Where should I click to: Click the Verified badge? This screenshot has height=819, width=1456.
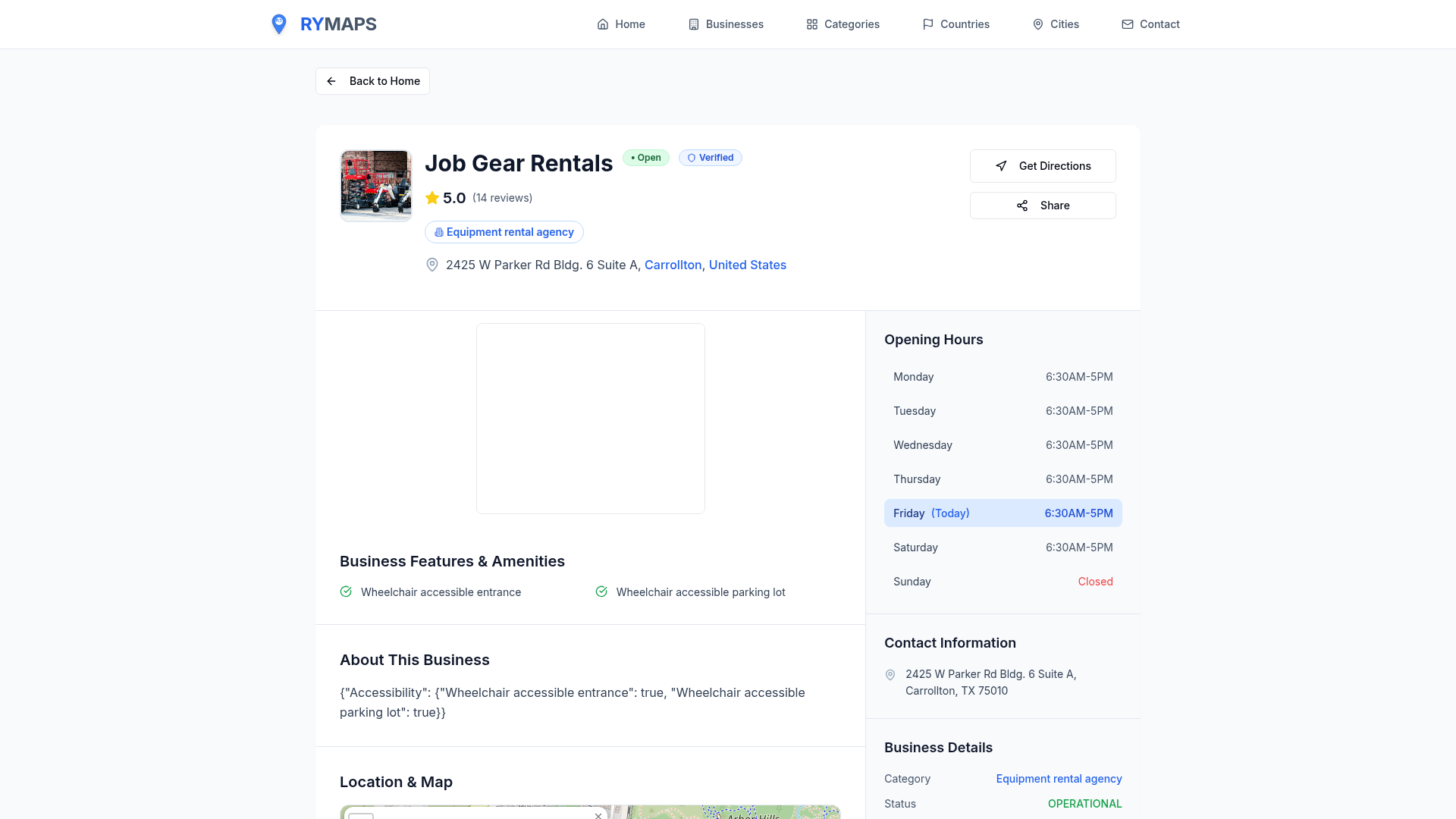pos(710,158)
